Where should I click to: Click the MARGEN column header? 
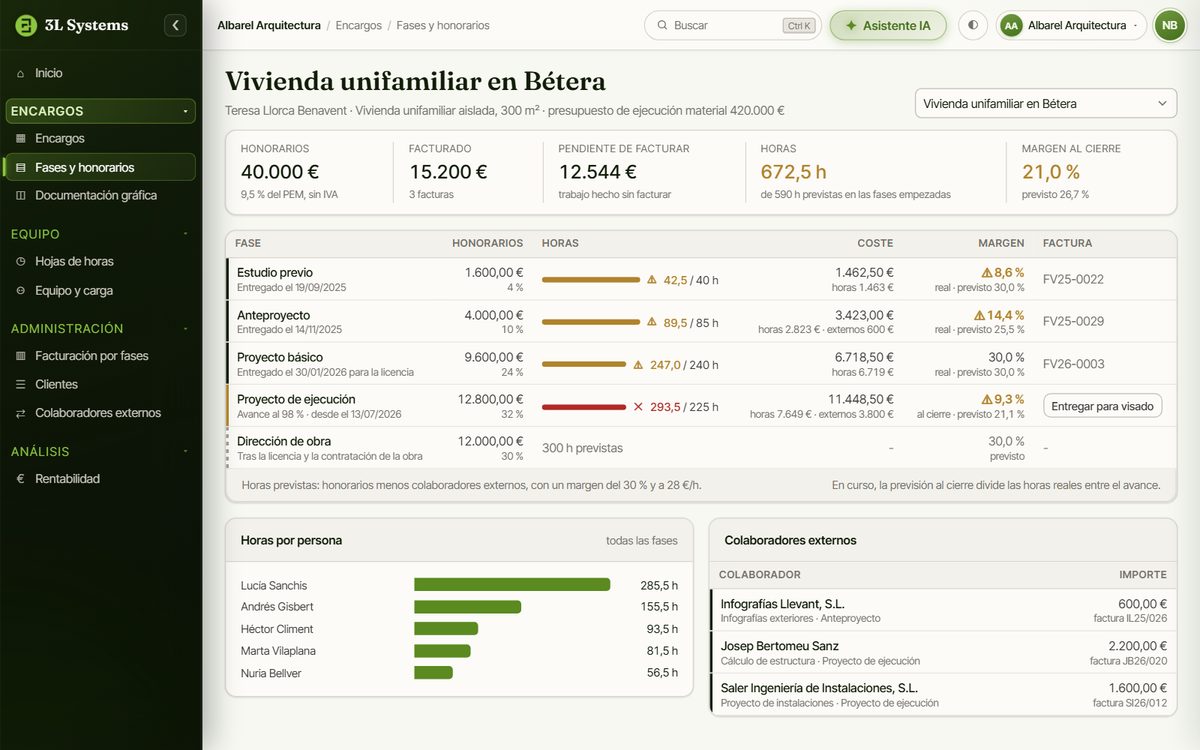tap(1001, 243)
